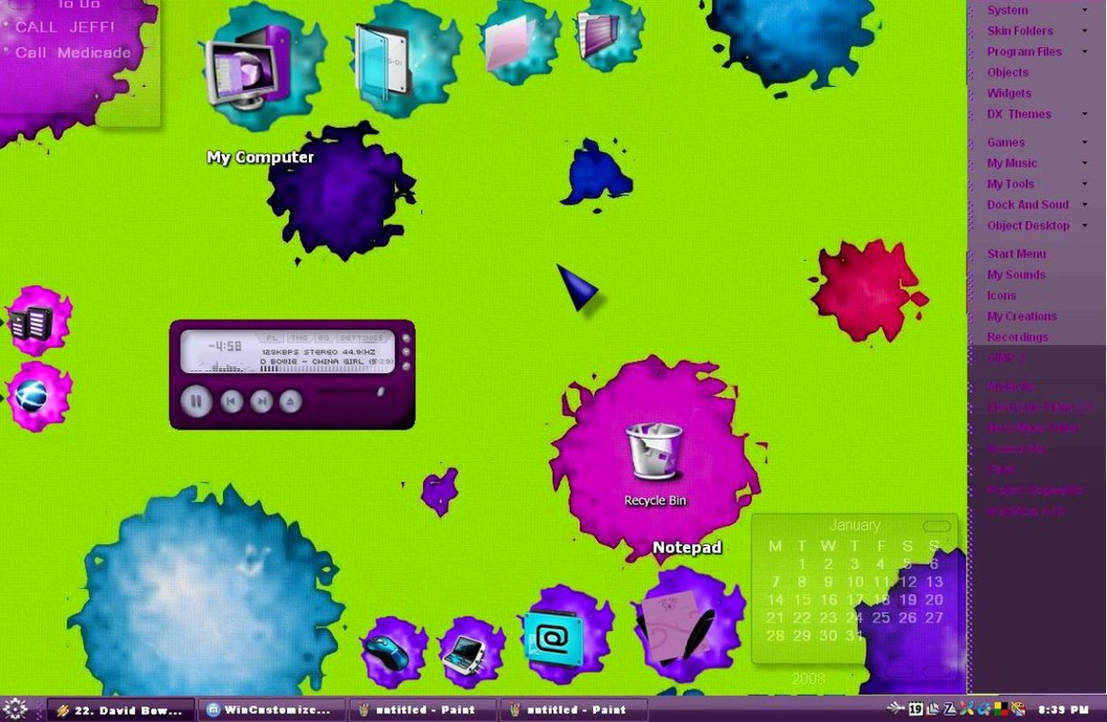The height and width of the screenshot is (722, 1107).
Task: Open Icons in the sidebar menu
Action: (1001, 295)
